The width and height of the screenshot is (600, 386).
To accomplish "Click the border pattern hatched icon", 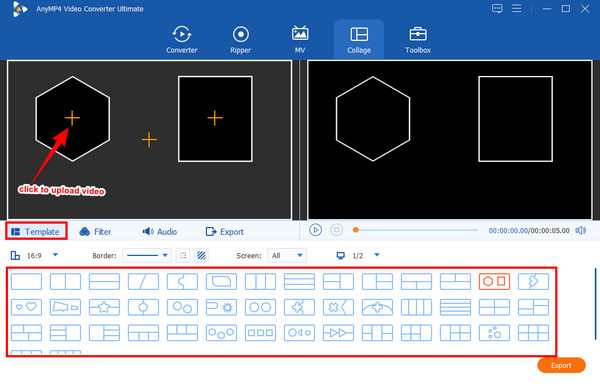I will click(201, 255).
